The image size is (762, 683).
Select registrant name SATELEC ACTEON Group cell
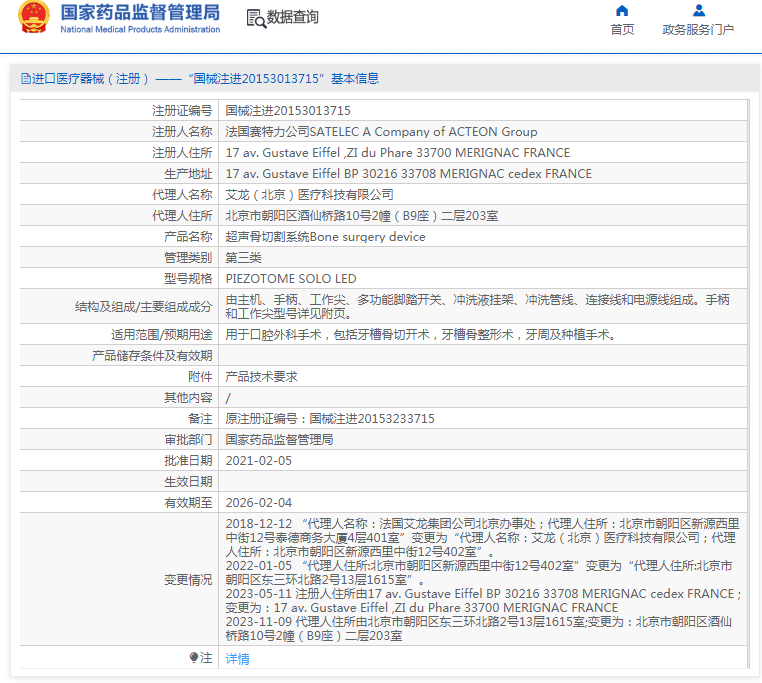[381, 132]
